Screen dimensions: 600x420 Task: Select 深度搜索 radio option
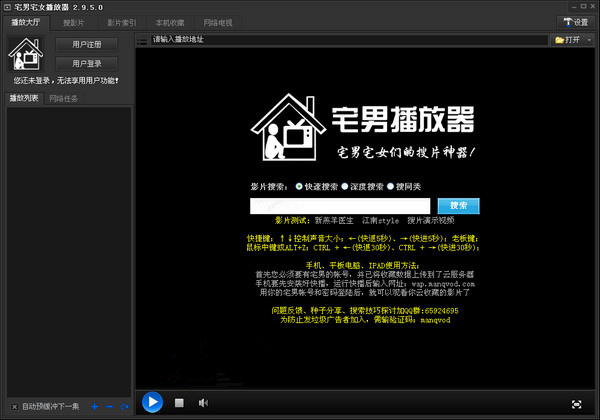click(x=345, y=186)
